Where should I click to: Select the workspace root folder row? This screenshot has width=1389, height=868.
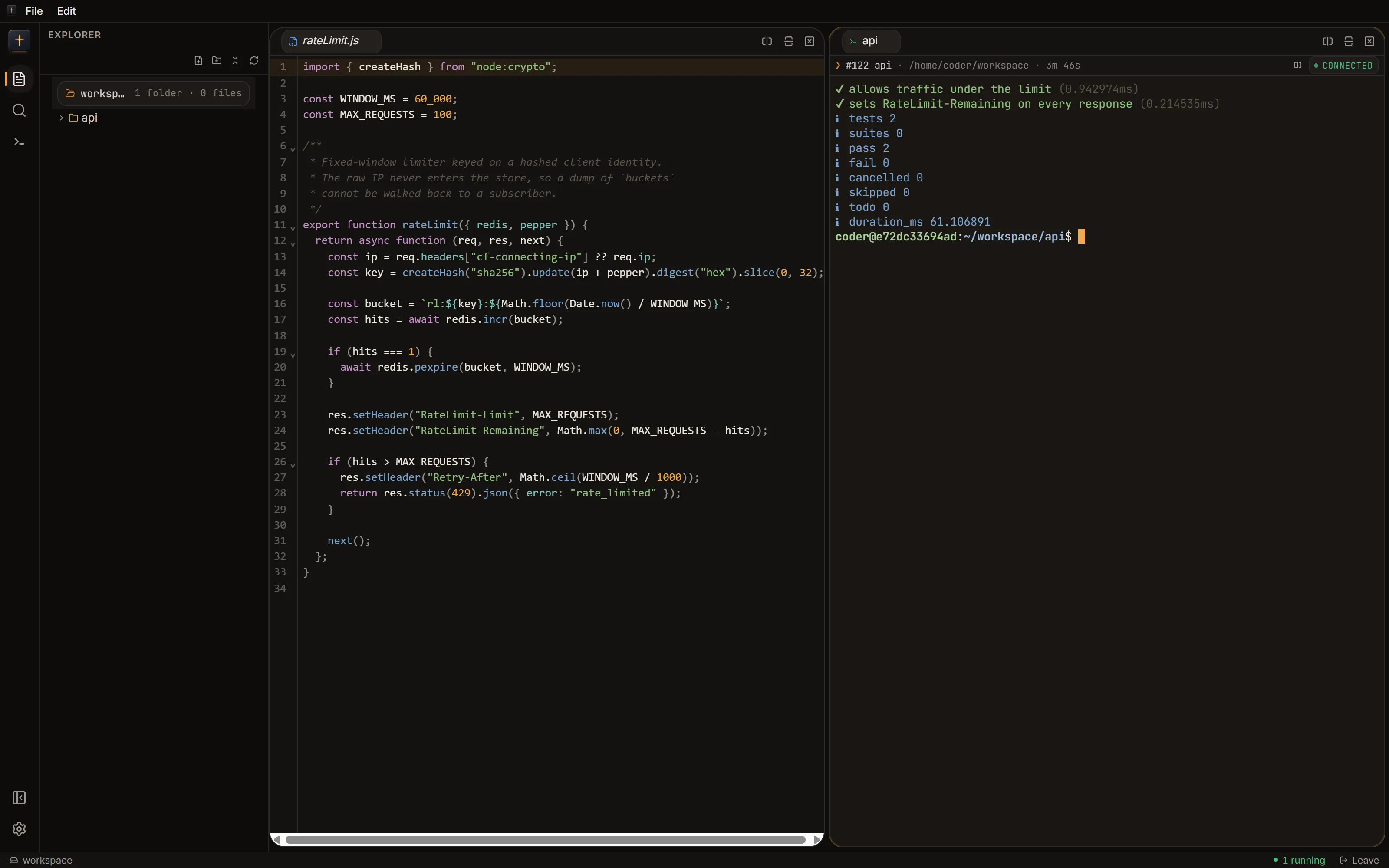pyautogui.click(x=153, y=93)
